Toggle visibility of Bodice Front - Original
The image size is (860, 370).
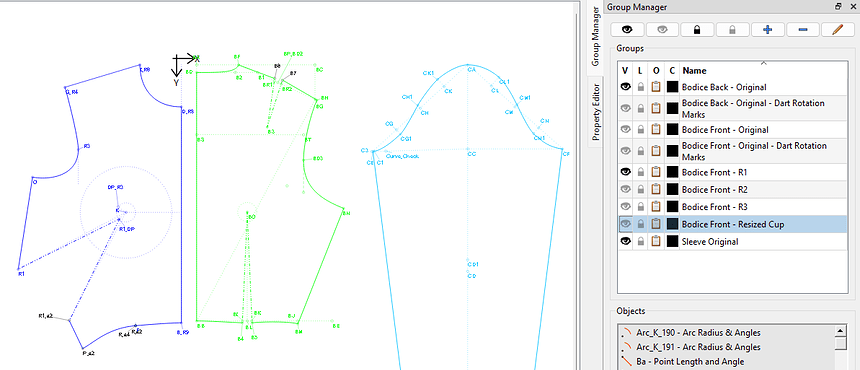click(x=626, y=129)
